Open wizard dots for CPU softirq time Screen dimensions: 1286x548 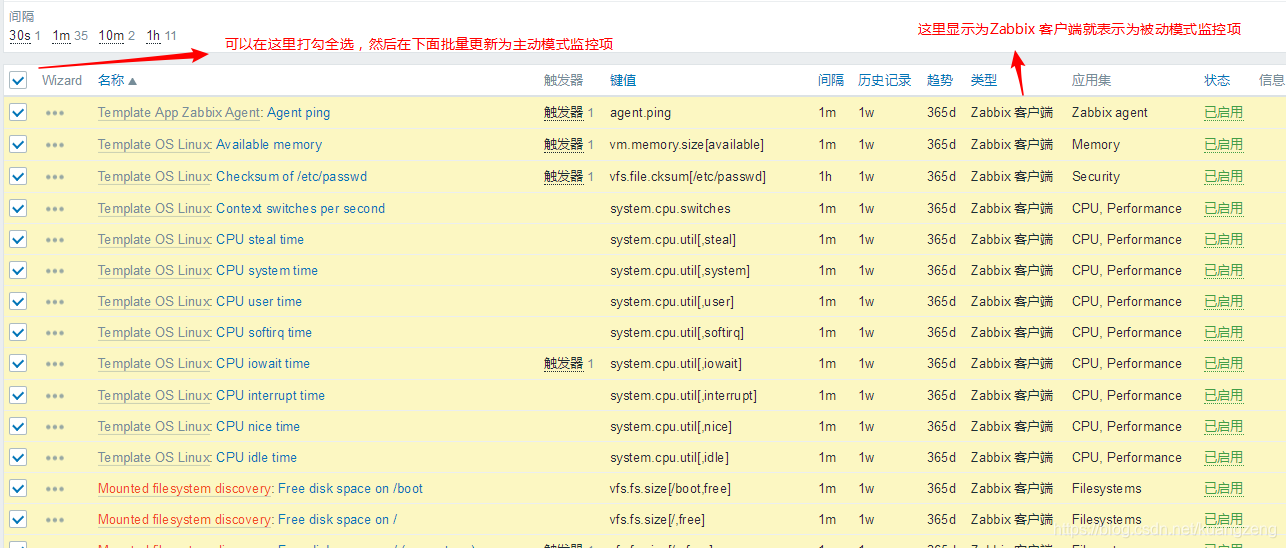click(55, 334)
